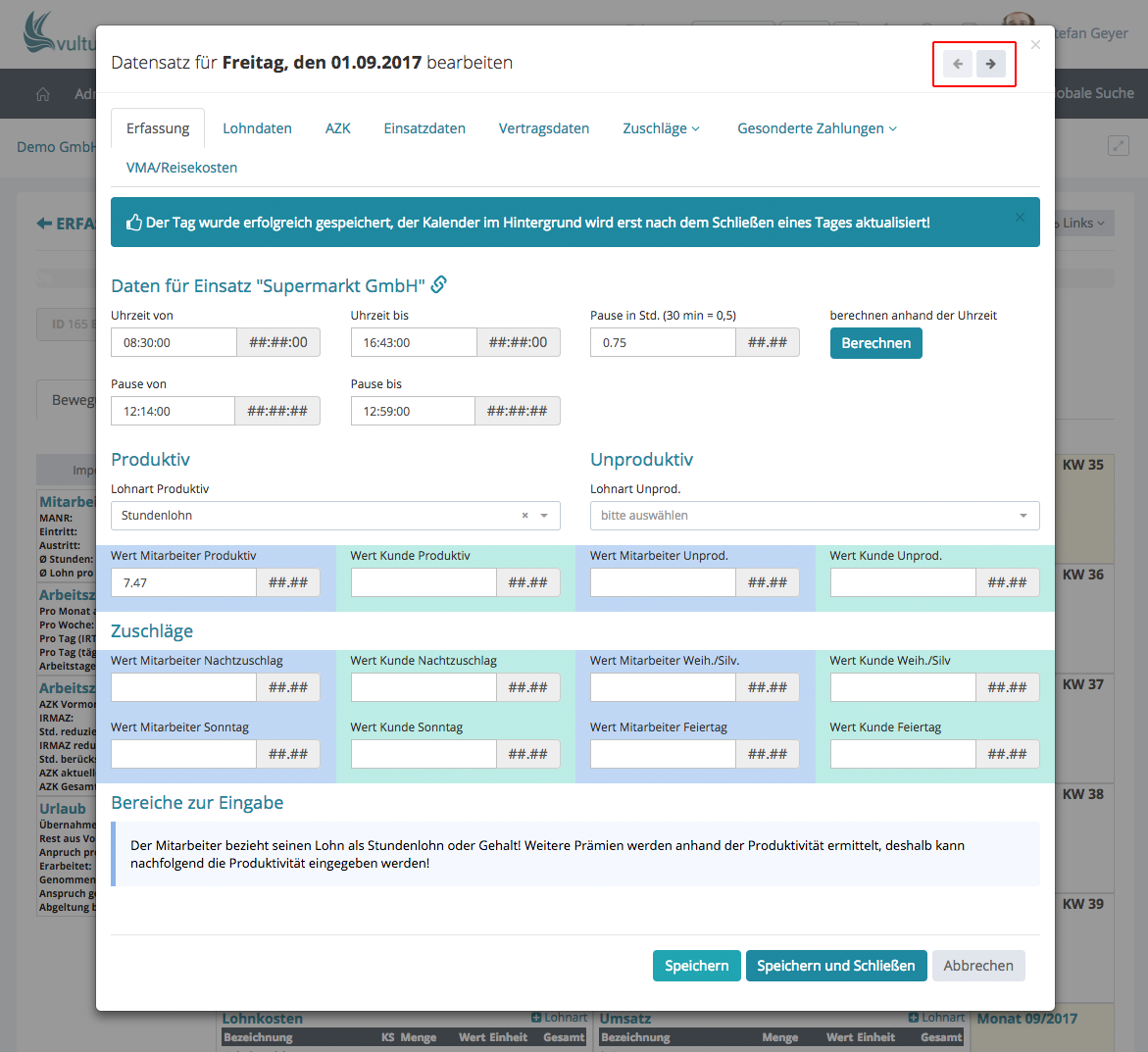Image resolution: width=1148 pixels, height=1052 pixels.
Task: Clear the Stundenlohn selection with x
Action: click(524, 516)
